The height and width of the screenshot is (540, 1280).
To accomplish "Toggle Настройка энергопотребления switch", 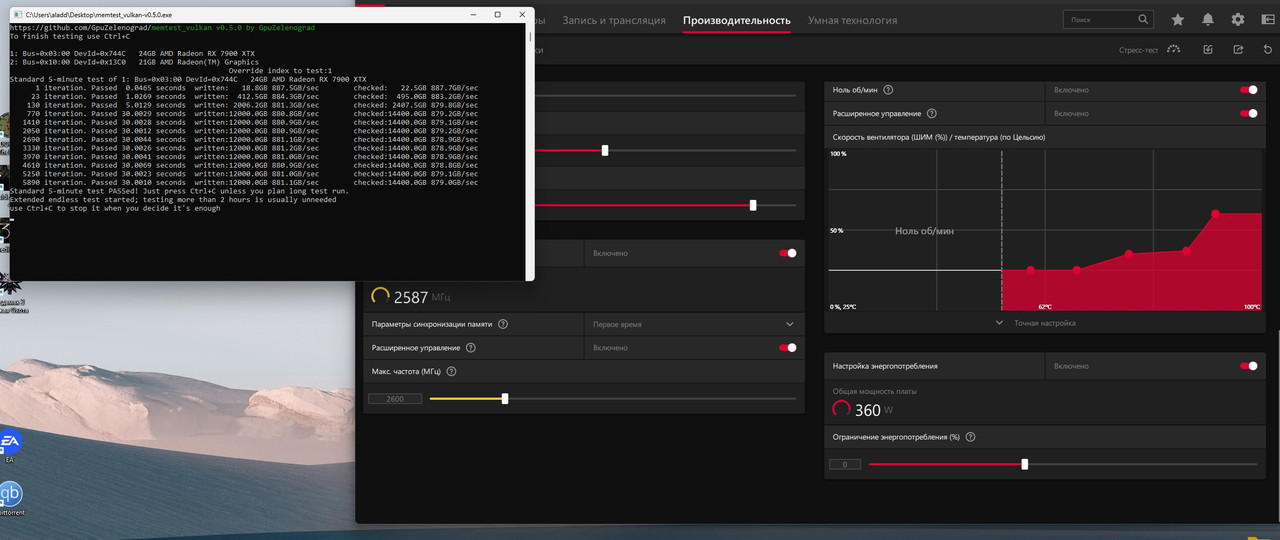I will tap(1249, 366).
